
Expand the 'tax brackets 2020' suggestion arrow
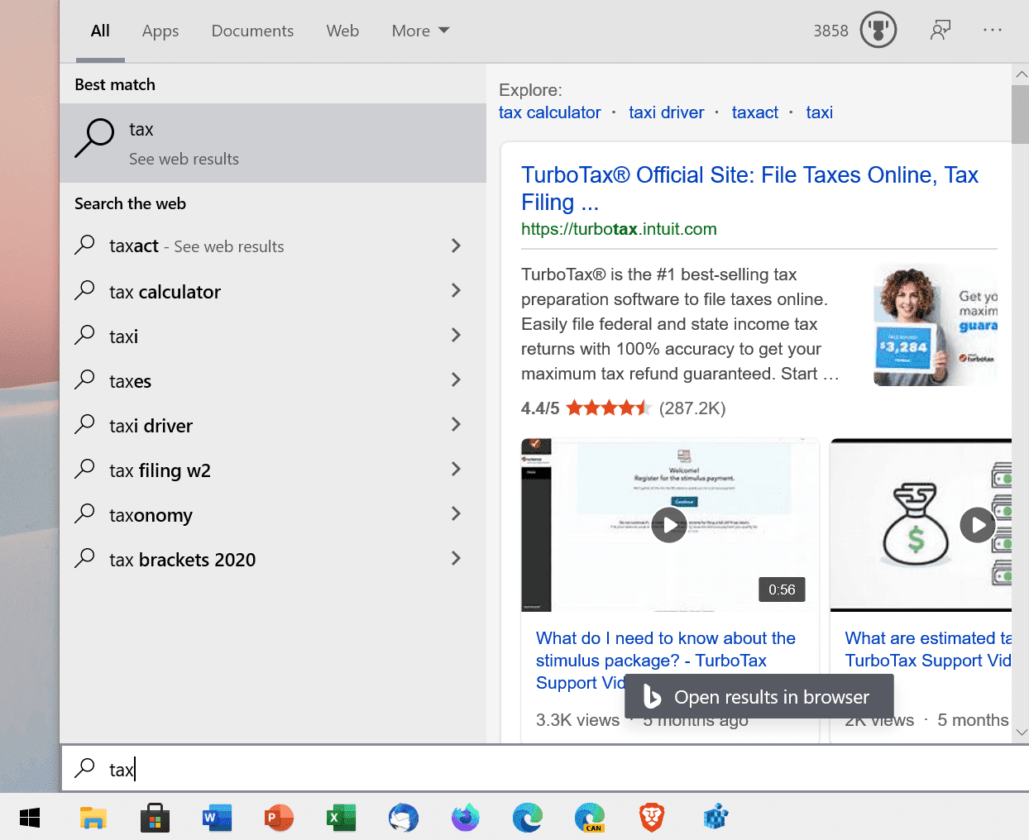pyautogui.click(x=455, y=559)
